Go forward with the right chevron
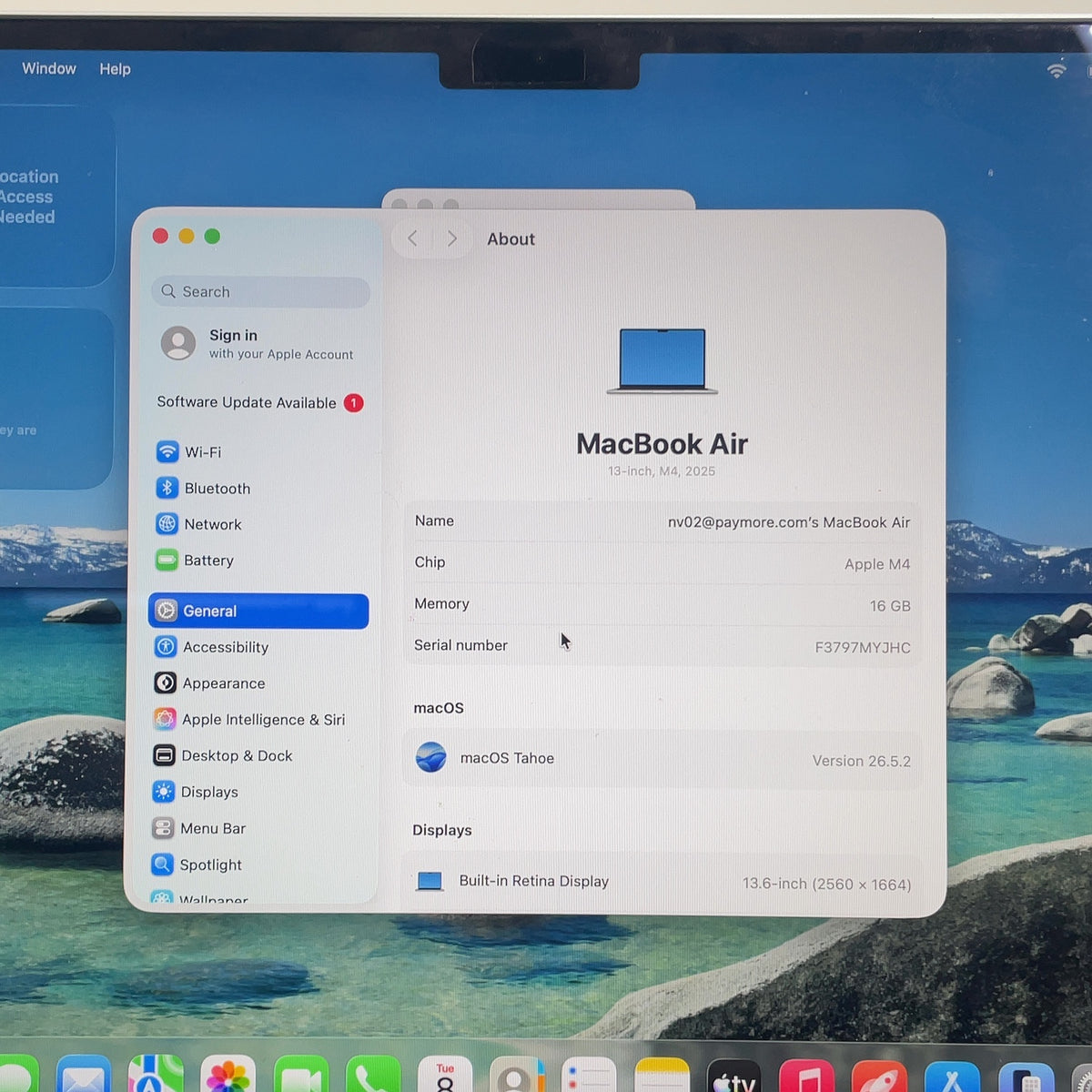 451,238
